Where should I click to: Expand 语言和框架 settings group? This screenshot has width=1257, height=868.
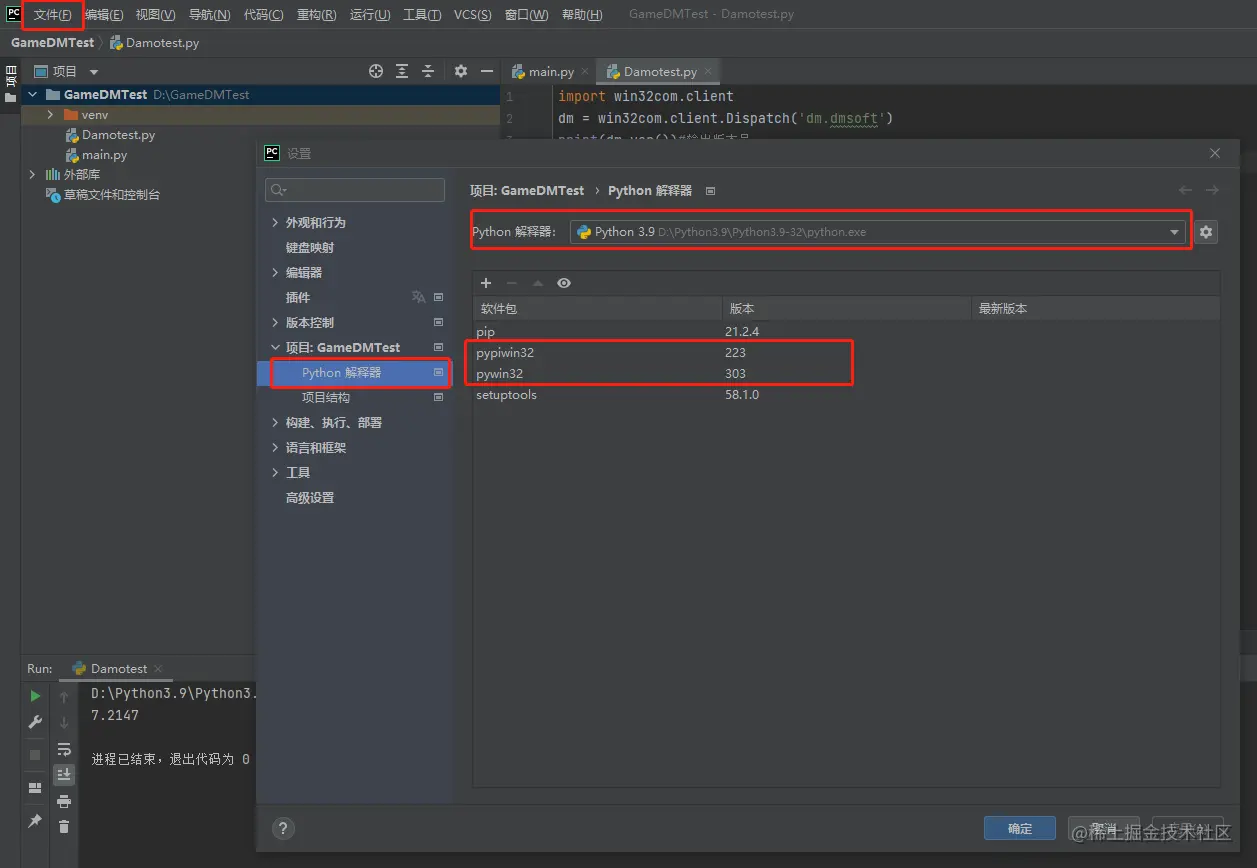pos(275,447)
